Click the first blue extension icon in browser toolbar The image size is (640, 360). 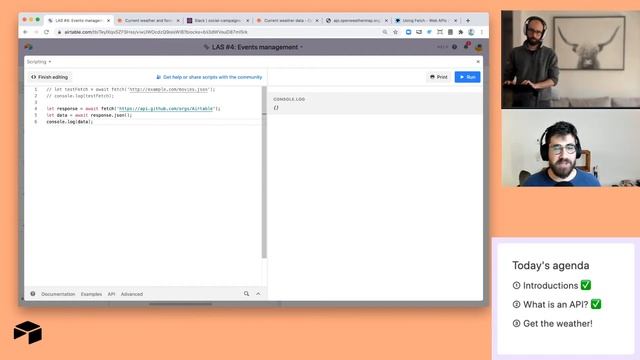(408, 32)
